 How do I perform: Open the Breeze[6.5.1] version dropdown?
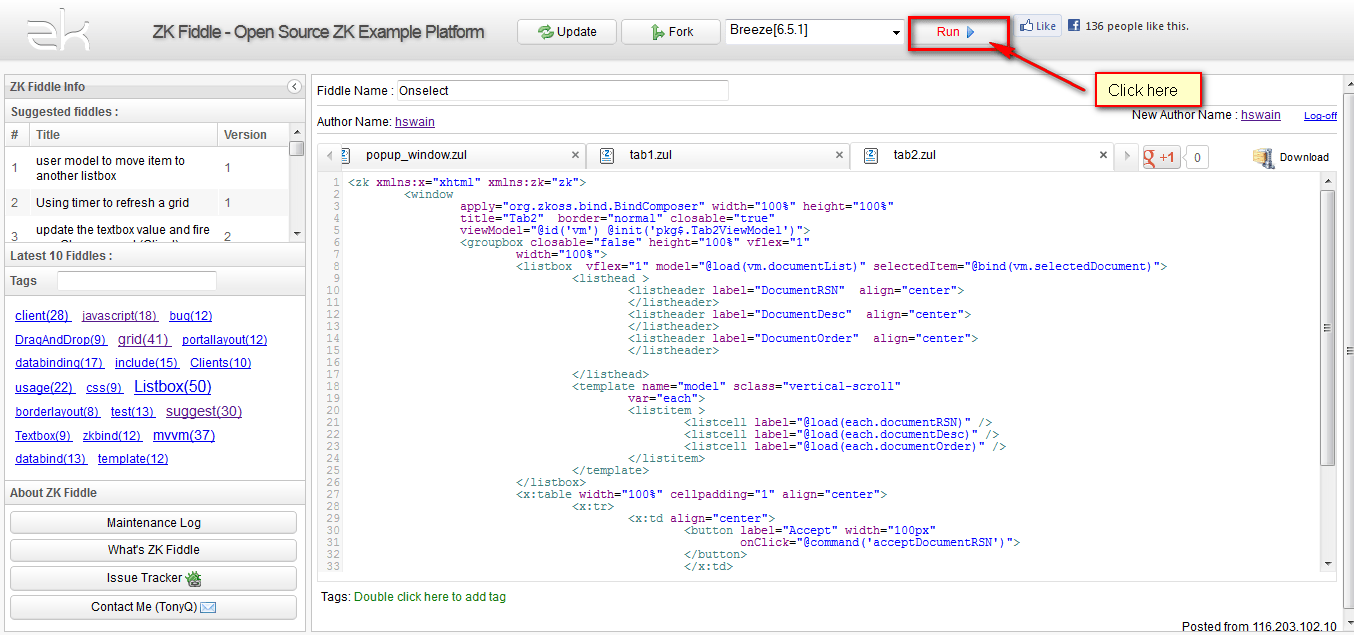coord(897,31)
